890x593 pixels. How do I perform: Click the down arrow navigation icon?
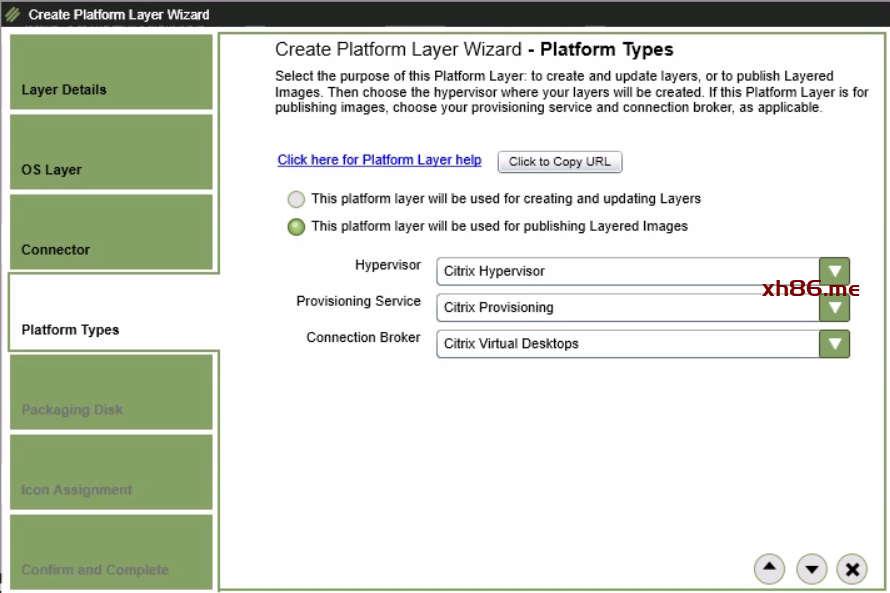point(811,569)
